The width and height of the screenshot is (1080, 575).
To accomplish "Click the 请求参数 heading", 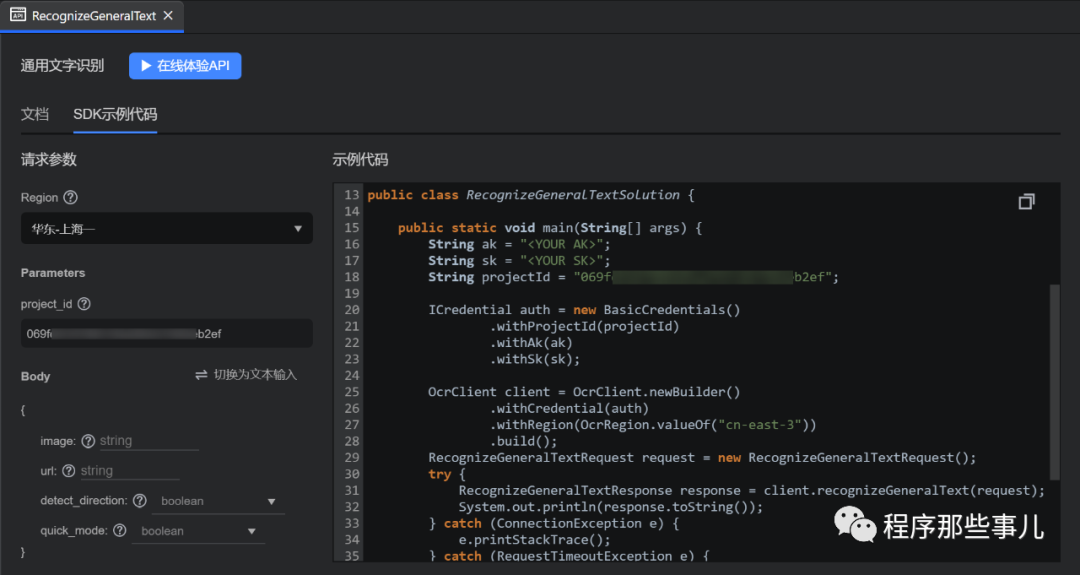I will click(x=48, y=160).
